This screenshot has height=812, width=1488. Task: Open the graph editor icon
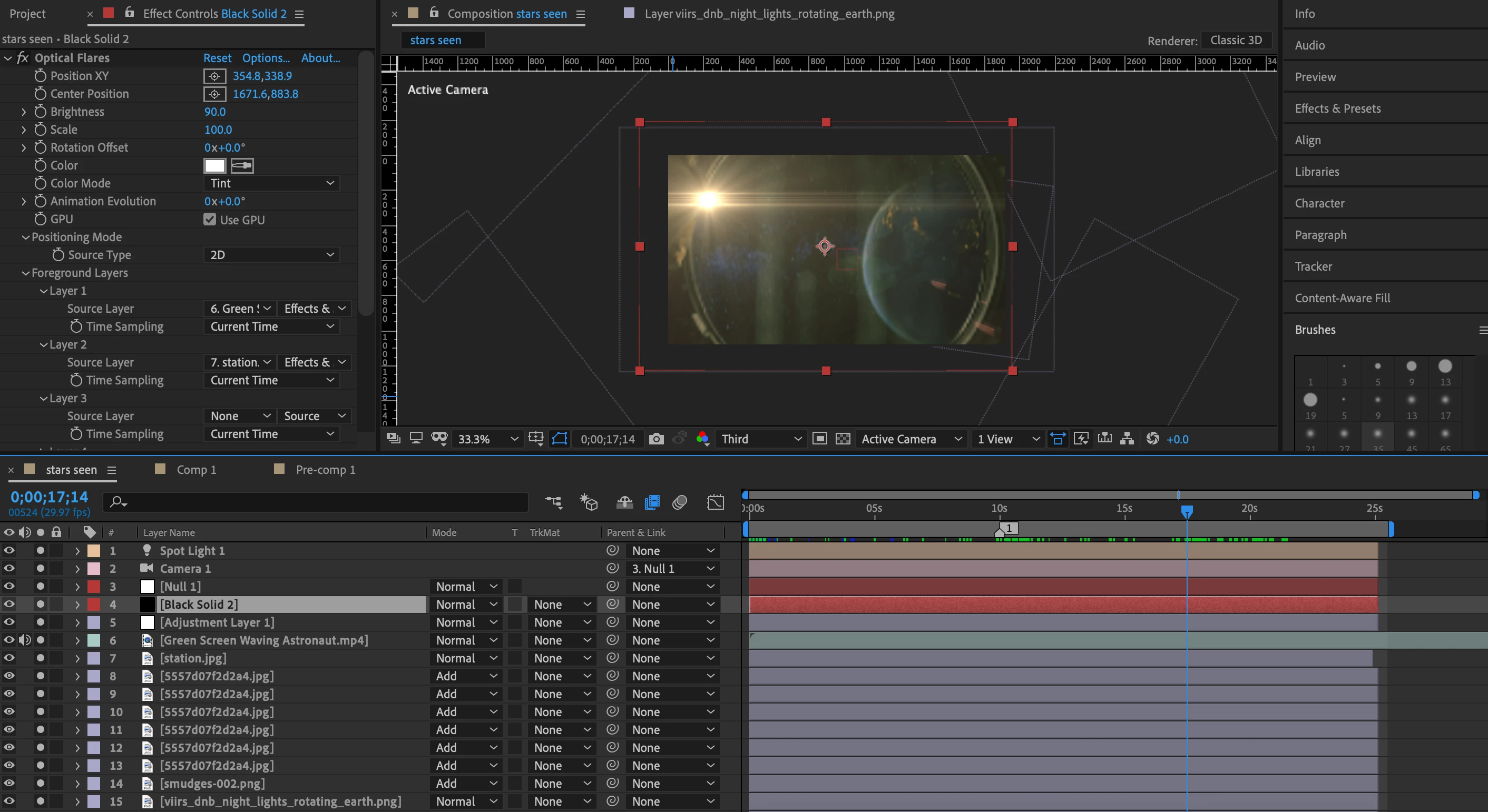(x=715, y=502)
